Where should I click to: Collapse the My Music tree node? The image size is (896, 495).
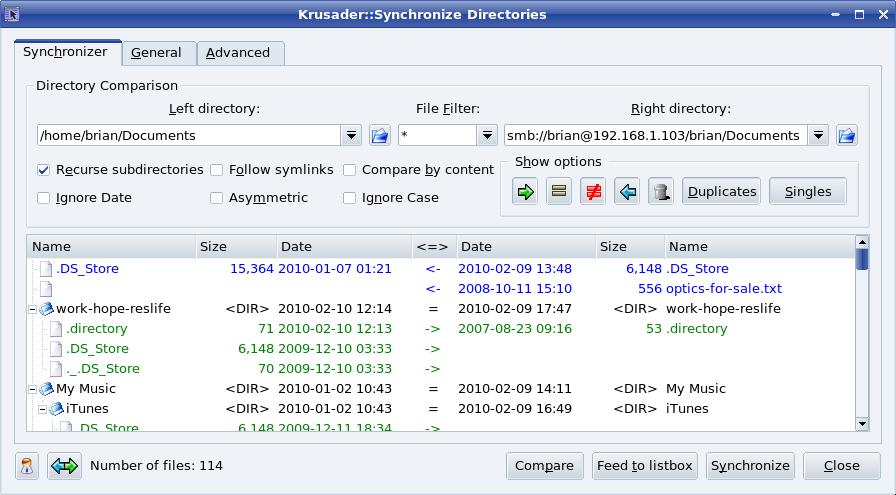[33, 389]
